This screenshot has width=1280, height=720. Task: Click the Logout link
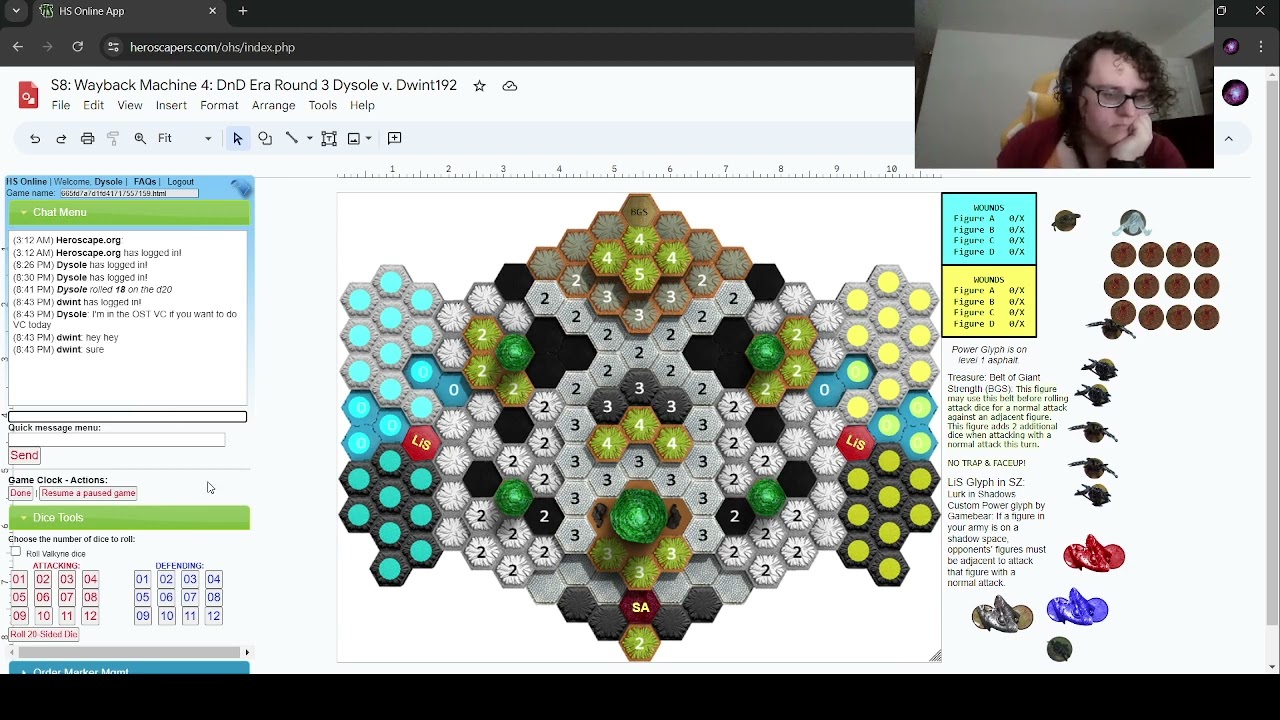(x=180, y=182)
